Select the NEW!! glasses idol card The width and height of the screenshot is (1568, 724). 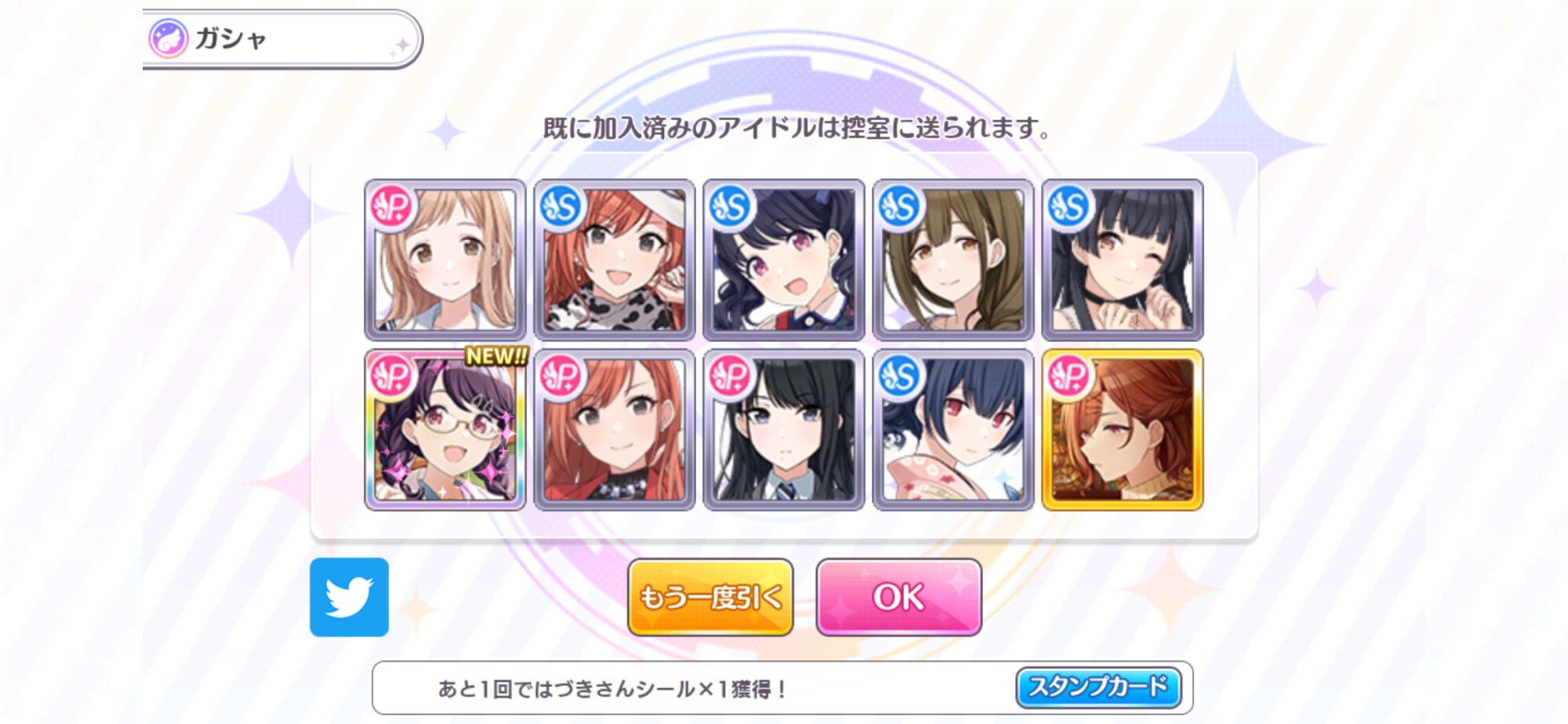coord(445,430)
